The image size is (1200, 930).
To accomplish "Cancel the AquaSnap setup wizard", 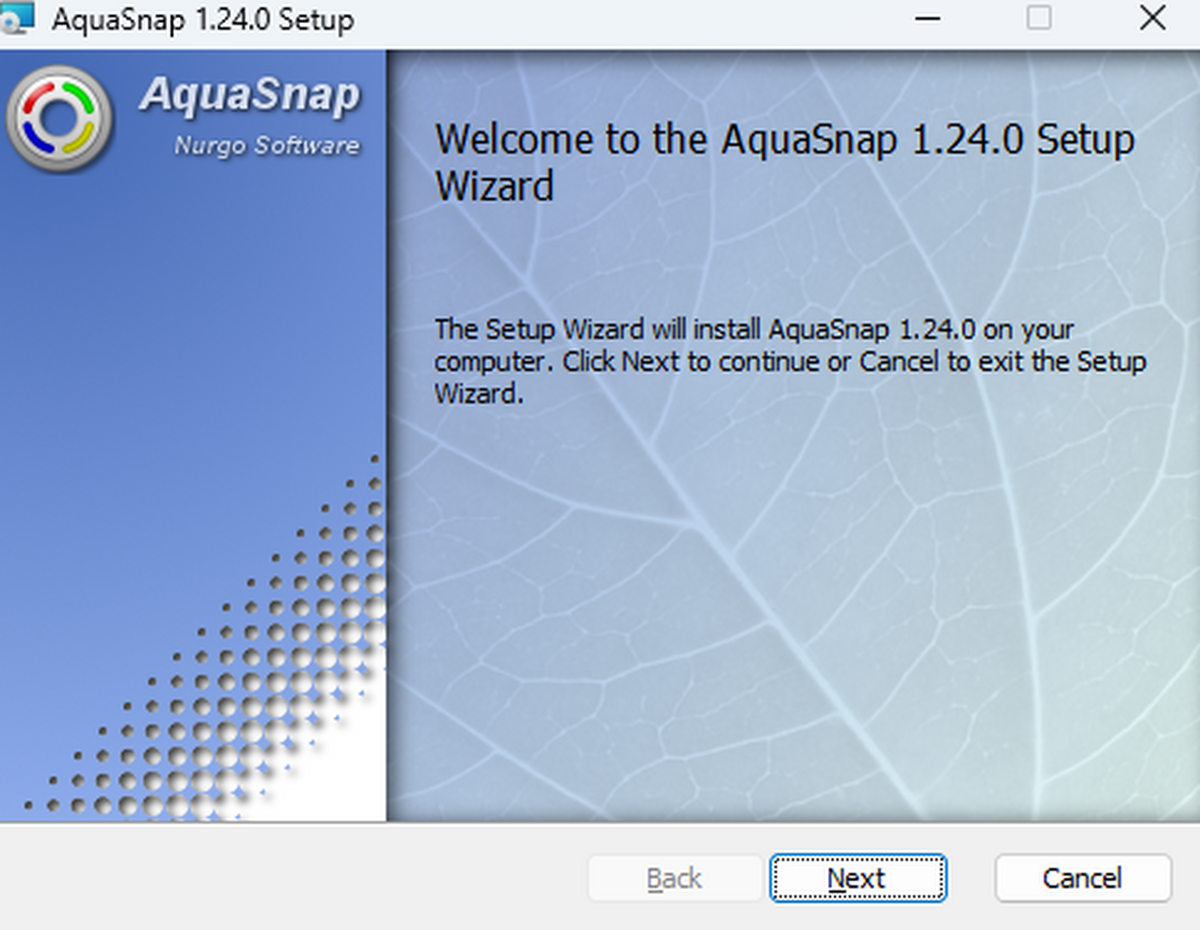I will tap(1083, 878).
